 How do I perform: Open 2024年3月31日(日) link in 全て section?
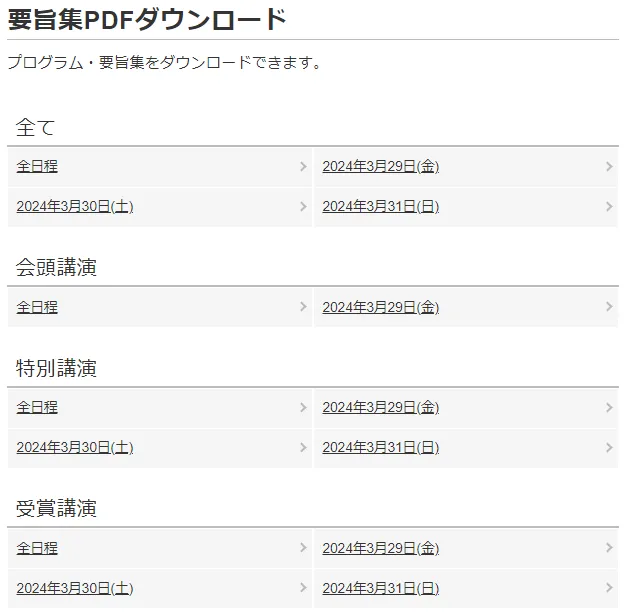tap(380, 207)
